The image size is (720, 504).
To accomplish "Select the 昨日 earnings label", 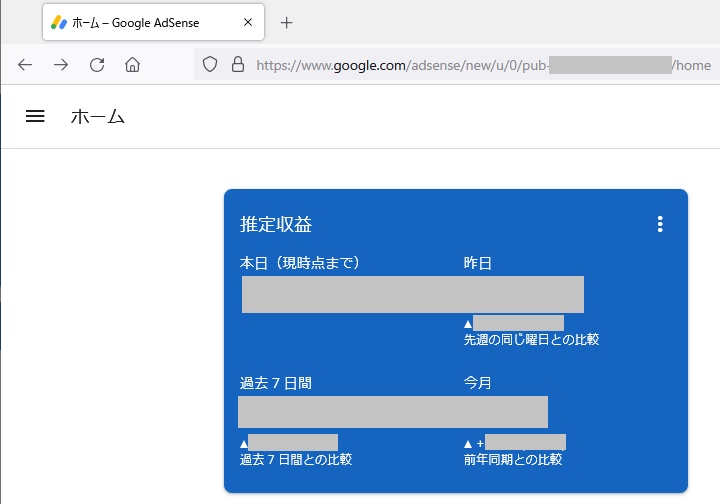I will tap(477, 263).
